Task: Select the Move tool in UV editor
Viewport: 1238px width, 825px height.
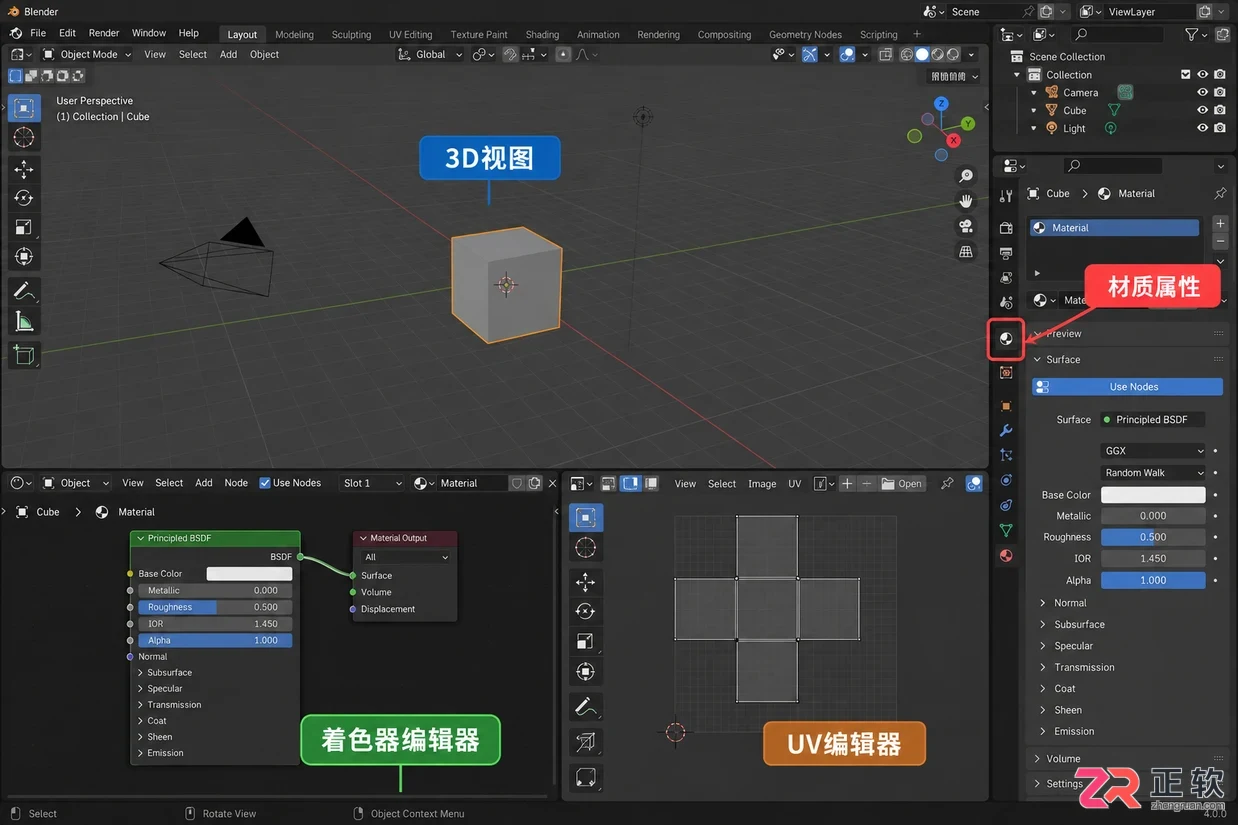Action: click(x=586, y=582)
